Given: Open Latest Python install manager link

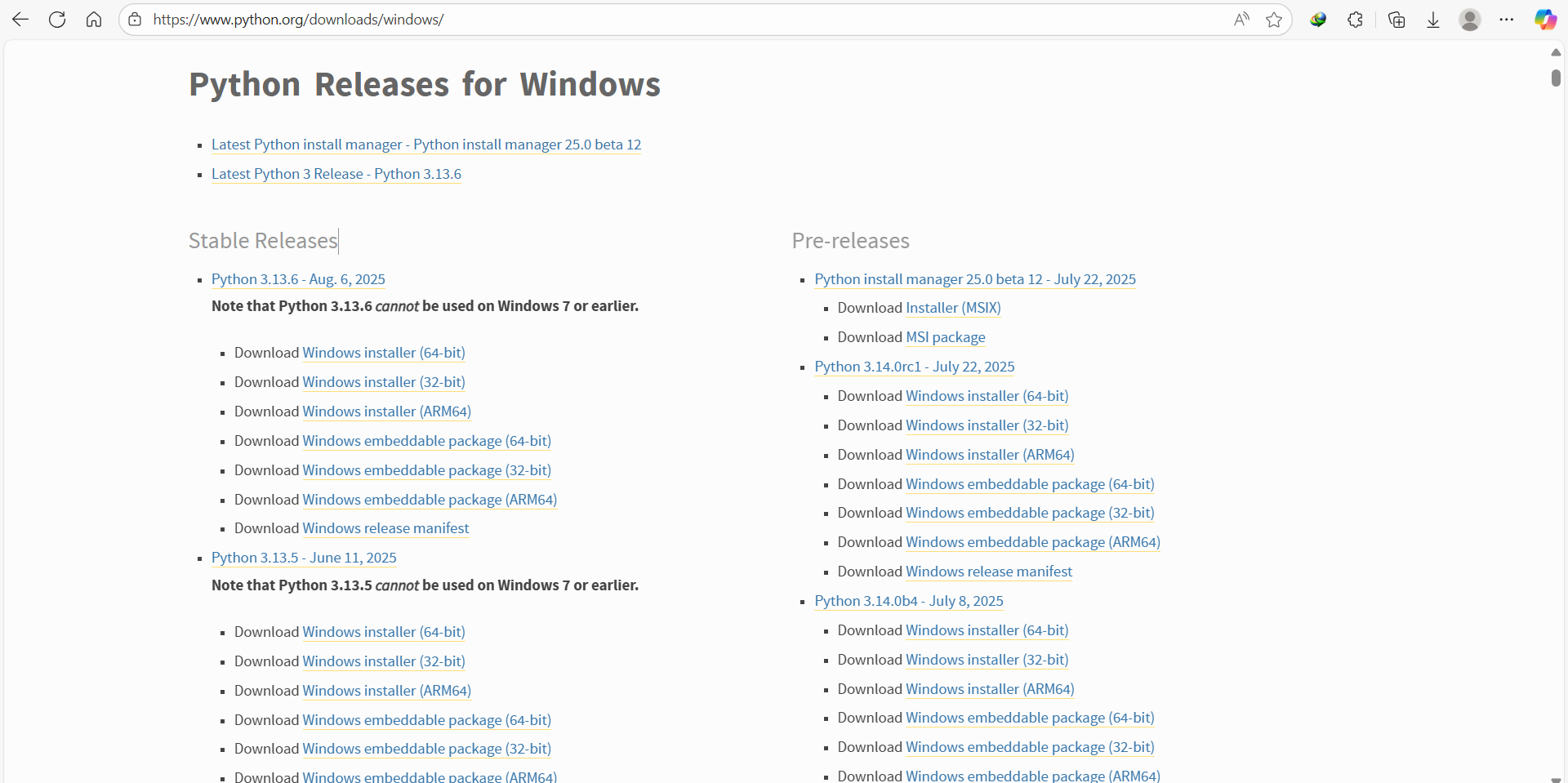Looking at the screenshot, I should pyautogui.click(x=425, y=145).
